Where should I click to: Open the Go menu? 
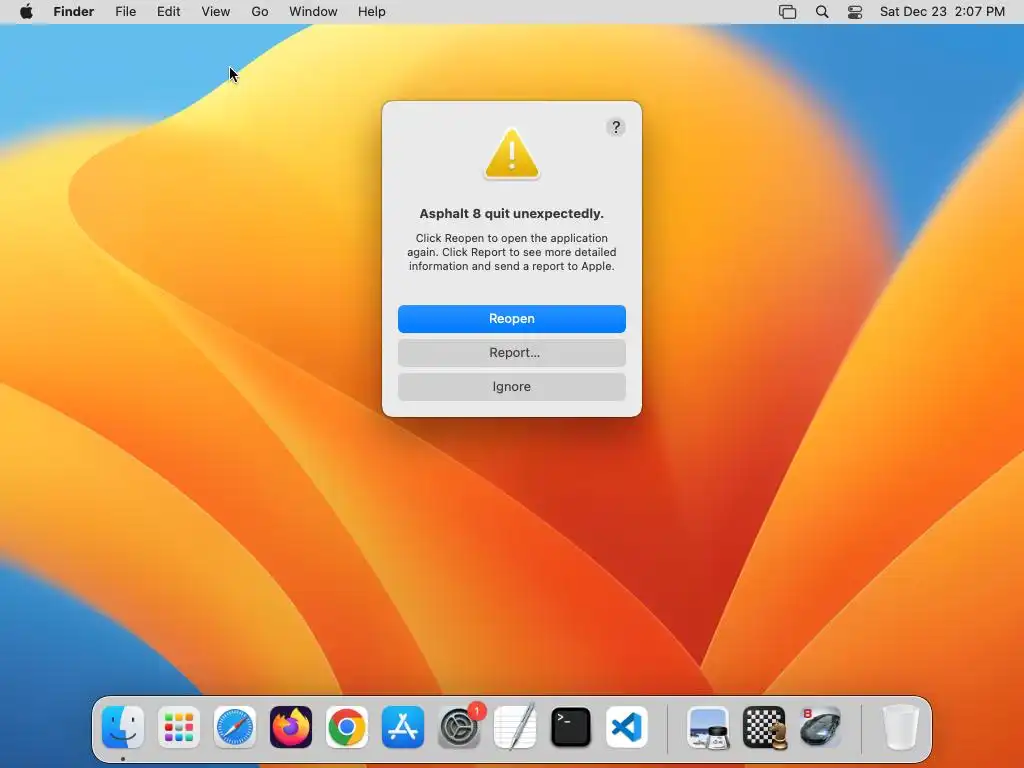click(x=260, y=12)
